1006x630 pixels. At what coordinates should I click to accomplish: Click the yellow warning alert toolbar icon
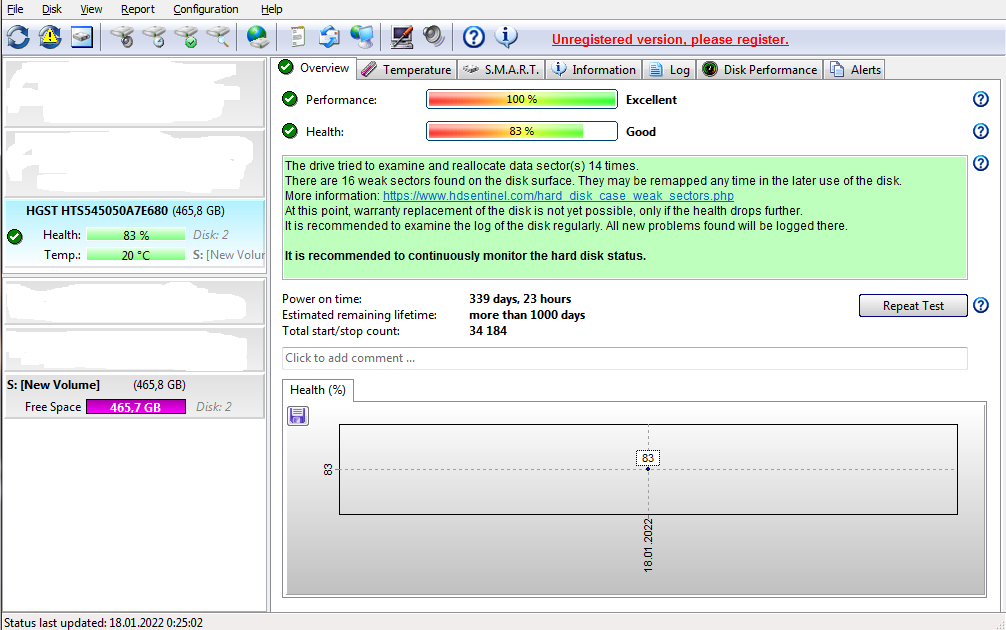[x=50, y=38]
